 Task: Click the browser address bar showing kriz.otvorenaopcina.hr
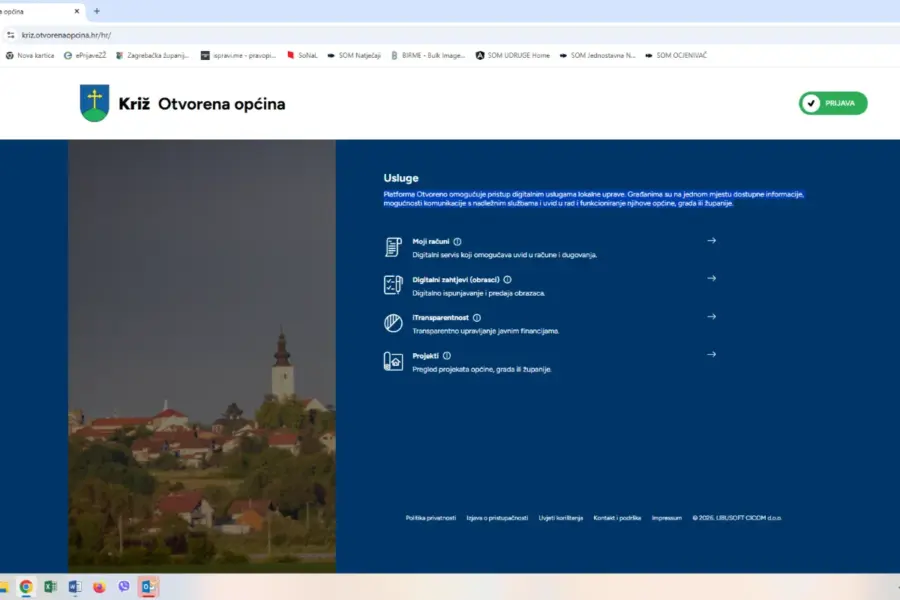pyautogui.click(x=300, y=35)
